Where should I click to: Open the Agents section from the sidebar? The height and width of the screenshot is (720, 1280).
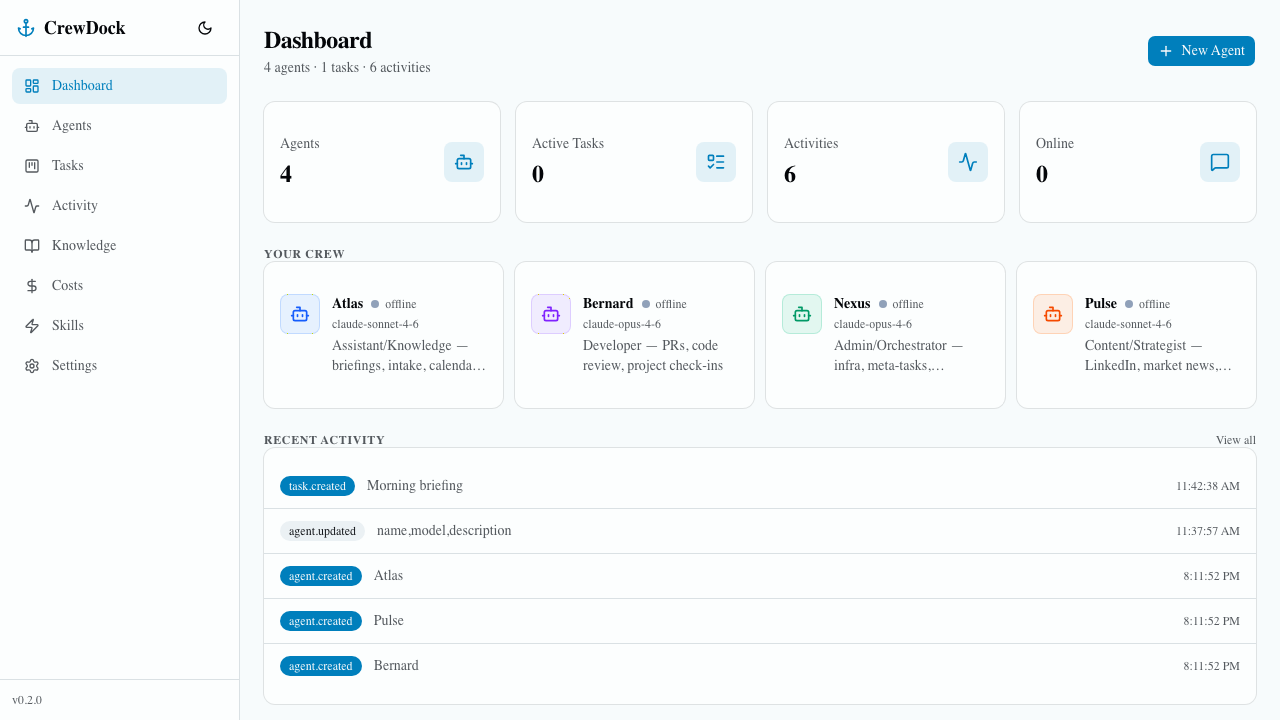71,125
